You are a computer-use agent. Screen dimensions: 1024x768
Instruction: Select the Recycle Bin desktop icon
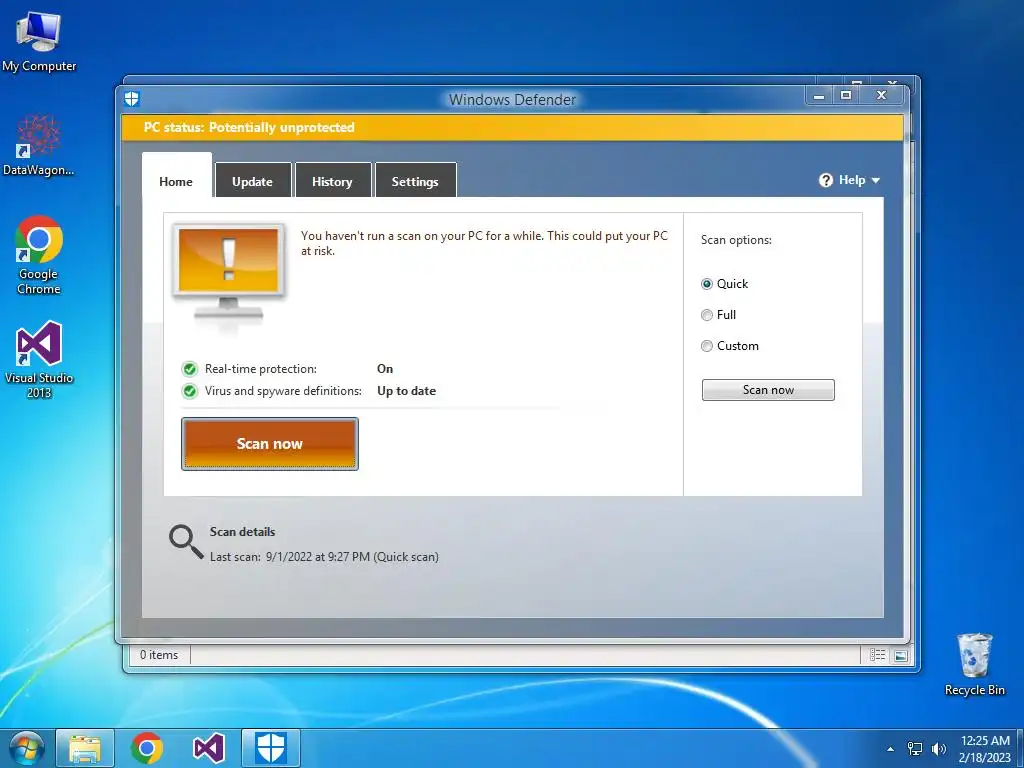[x=974, y=664]
